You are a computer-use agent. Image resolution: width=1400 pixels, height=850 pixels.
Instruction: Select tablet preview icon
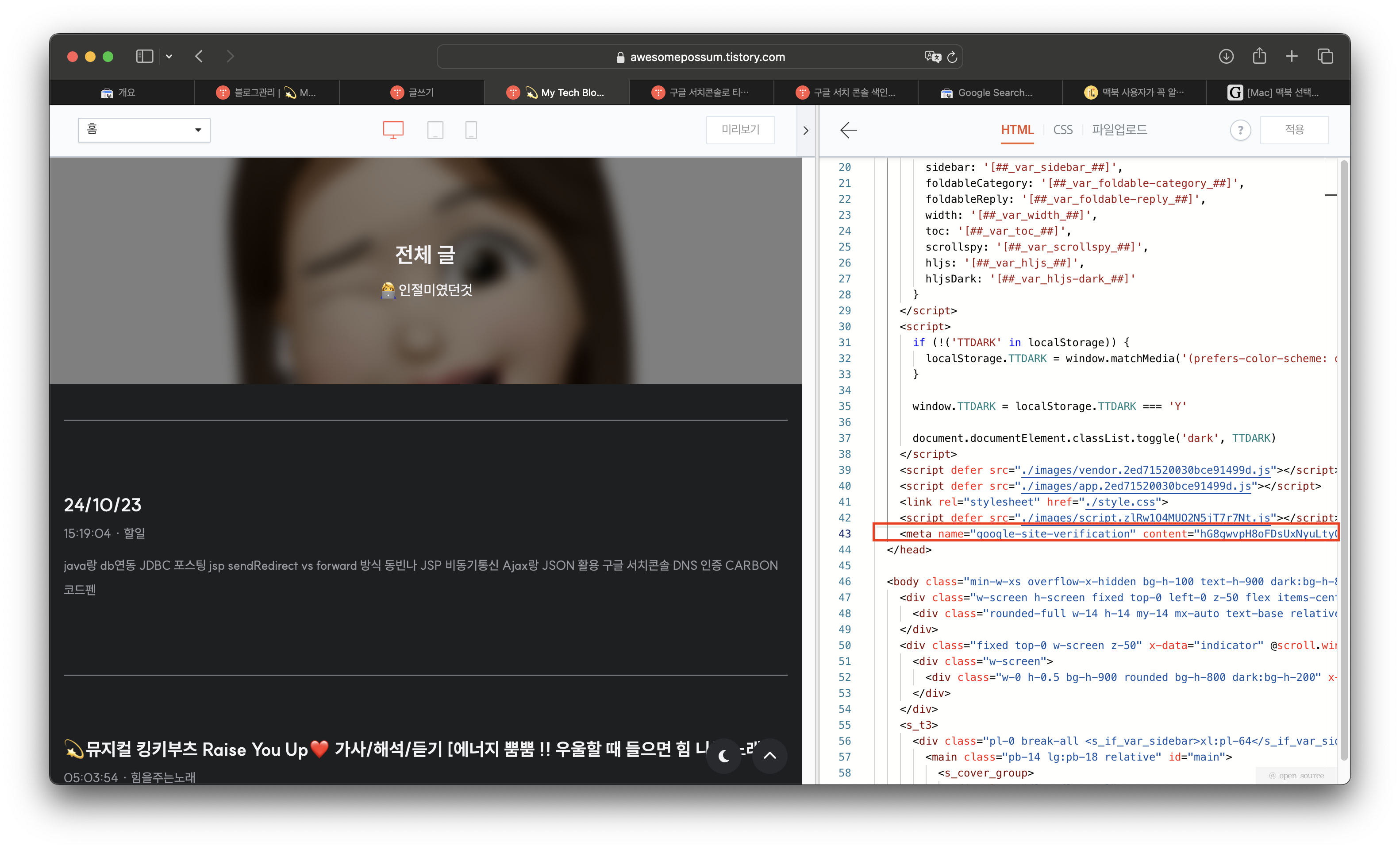point(435,130)
